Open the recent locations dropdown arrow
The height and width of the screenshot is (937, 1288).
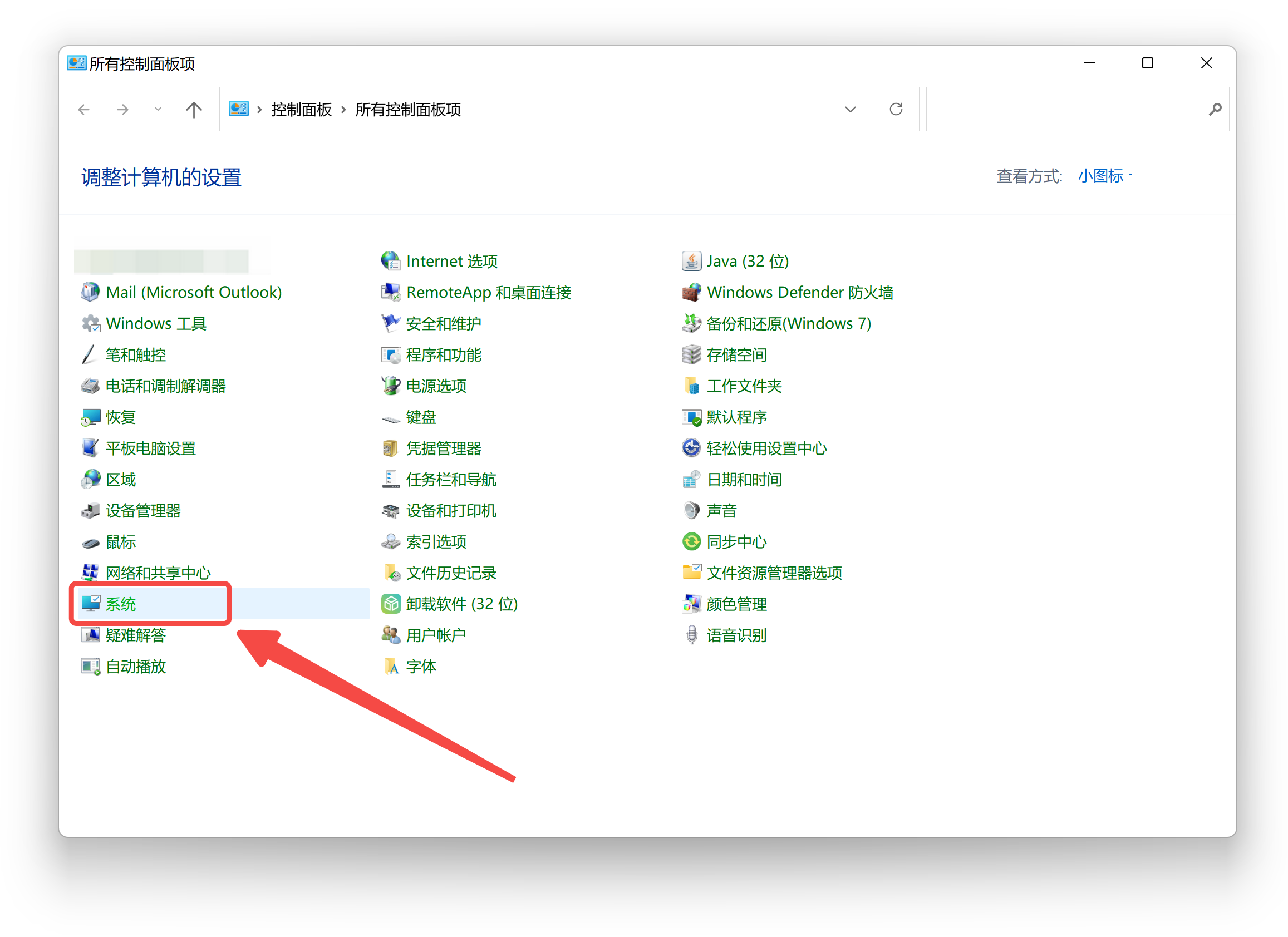pyautogui.click(x=158, y=110)
